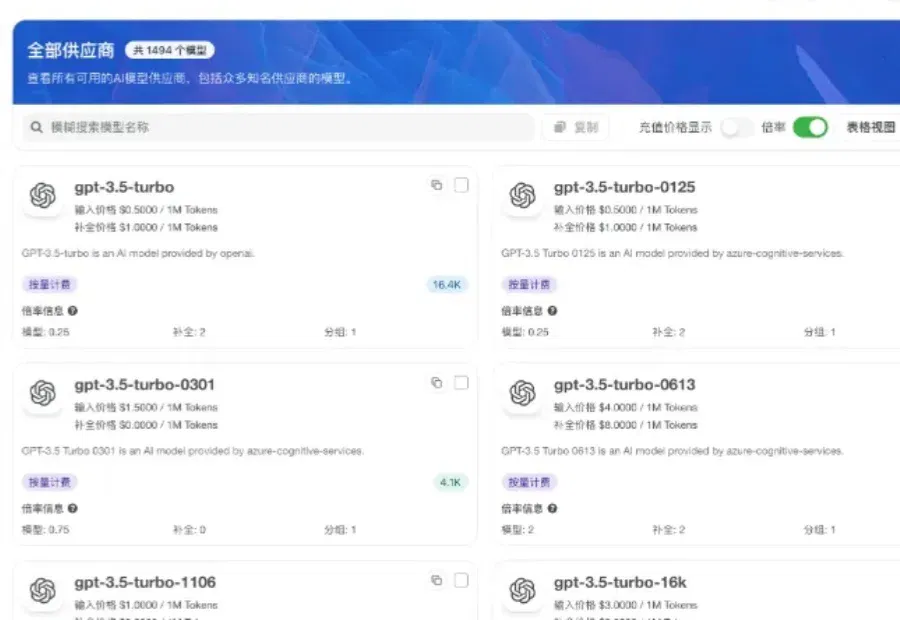Viewport: 900px width, 620px height.
Task: Switch to 表格视图 table view
Action: (x=871, y=127)
